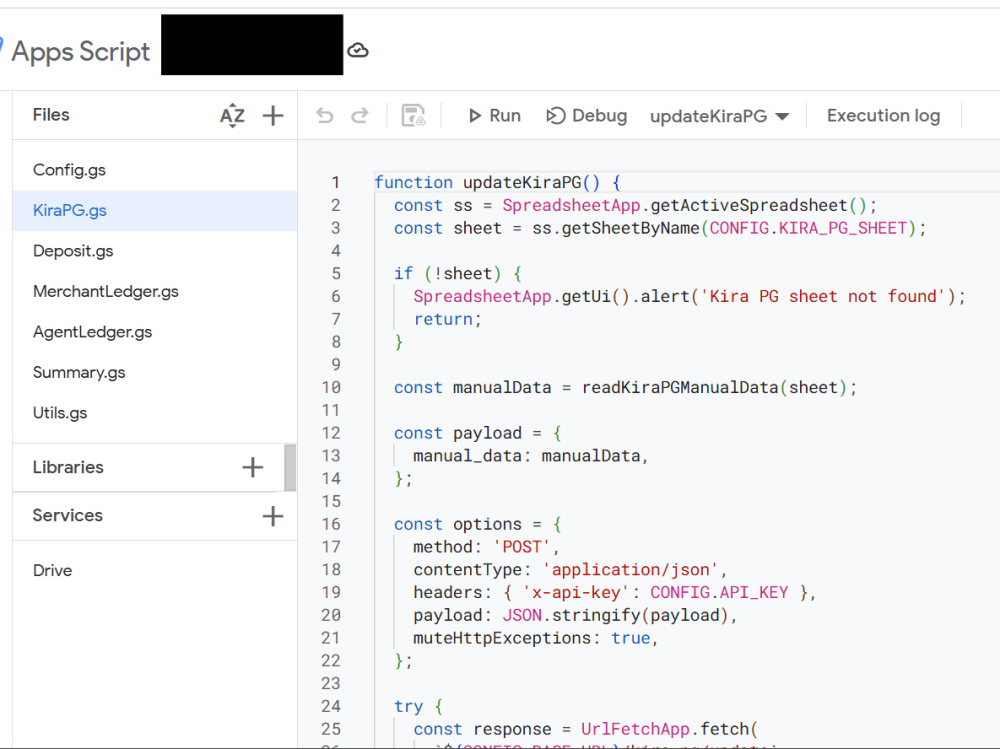Click line number 1 in gutter
The height and width of the screenshot is (749, 1000).
(335, 182)
